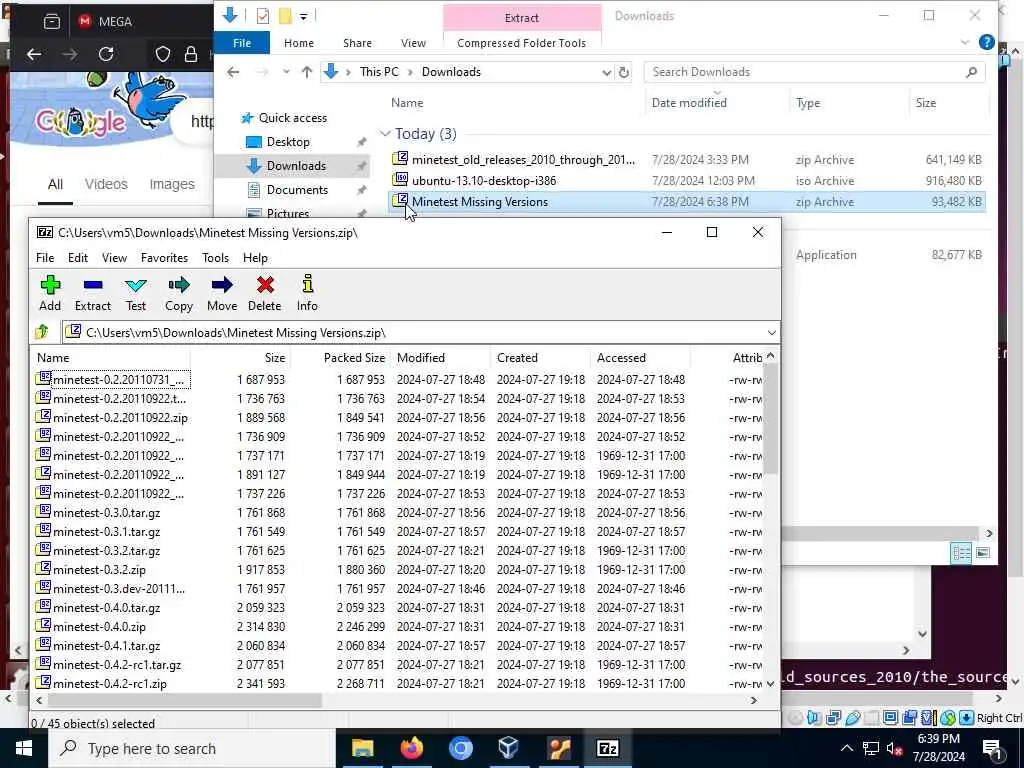Click the Search Downloads field
Screen dimensions: 1024x768
[814, 72]
